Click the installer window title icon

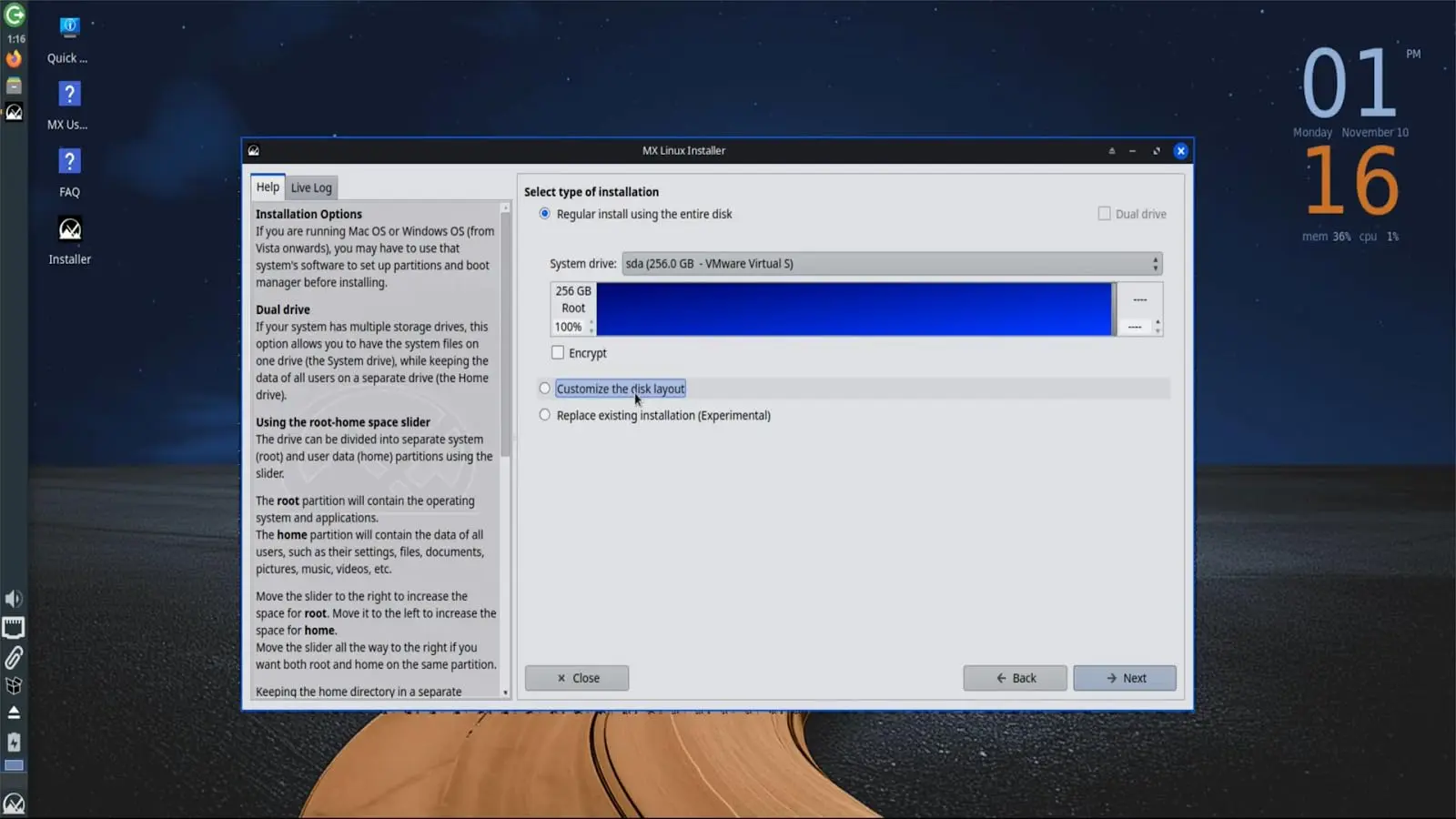254,151
